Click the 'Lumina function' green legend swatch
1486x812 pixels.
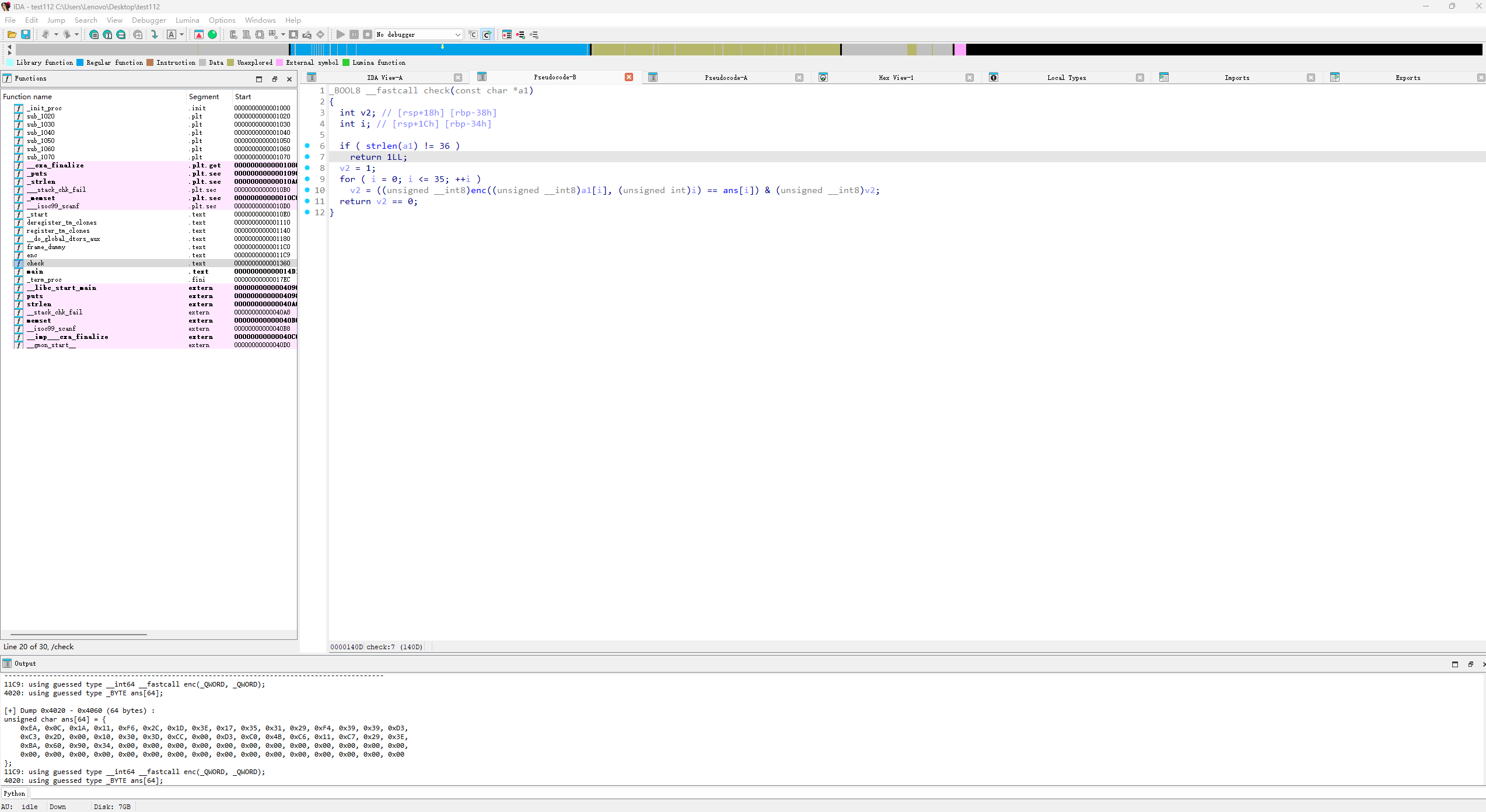click(x=346, y=62)
